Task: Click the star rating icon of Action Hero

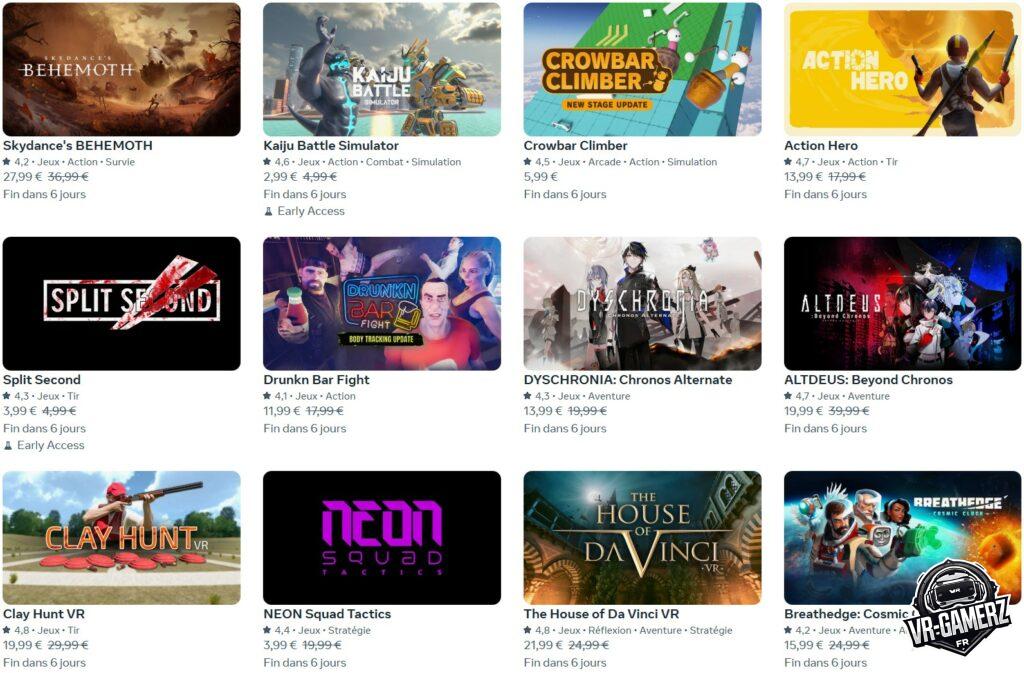Action: click(x=788, y=161)
